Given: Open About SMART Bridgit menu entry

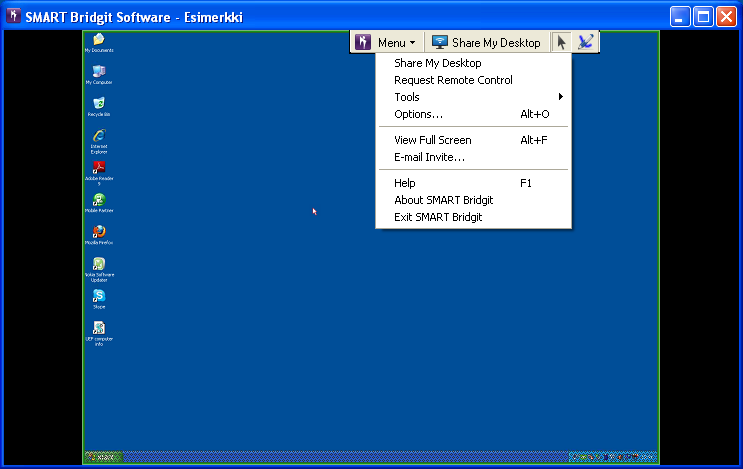Looking at the screenshot, I should 473,200.
